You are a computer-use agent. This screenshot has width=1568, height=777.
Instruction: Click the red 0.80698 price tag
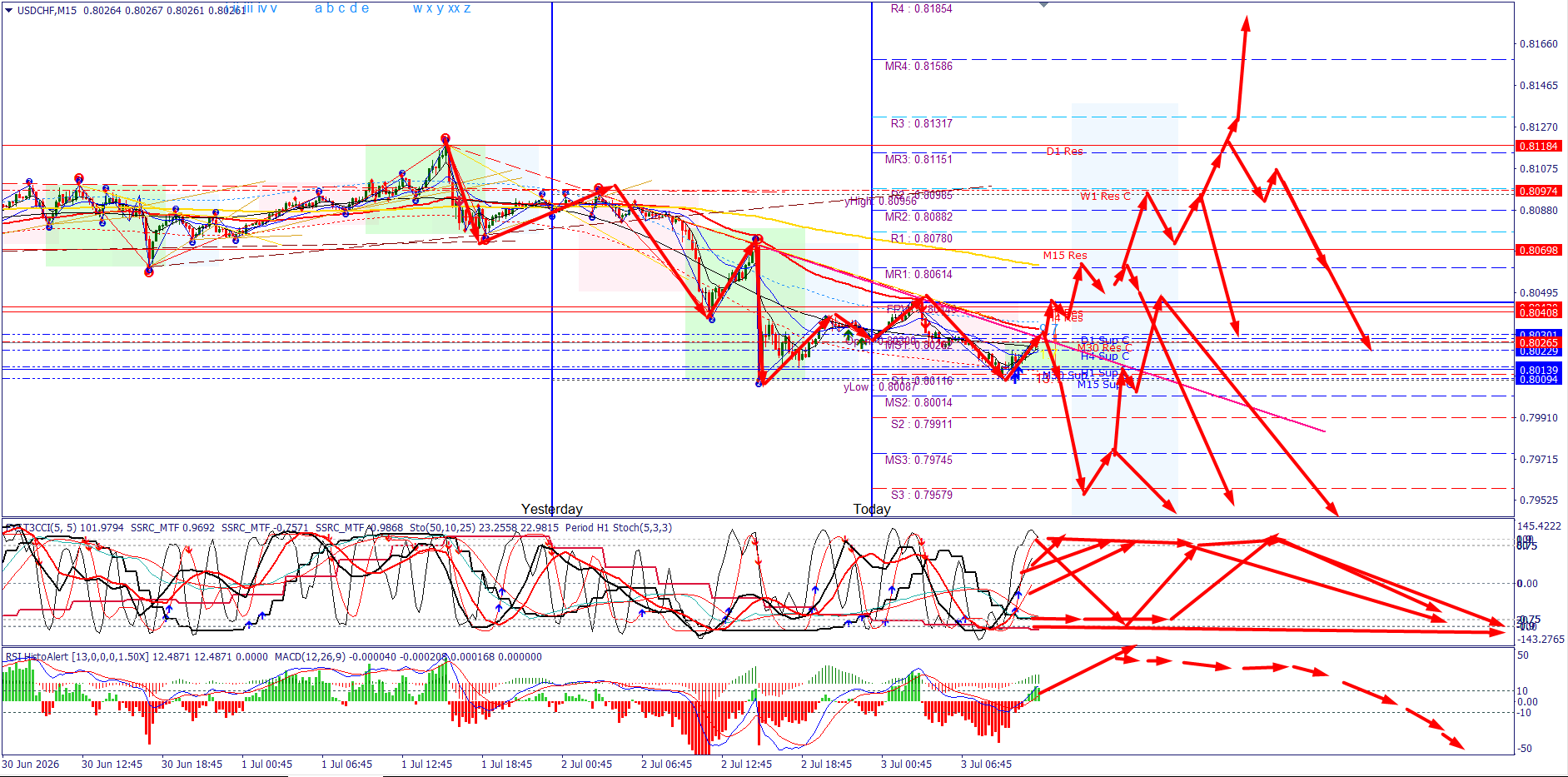click(1537, 250)
